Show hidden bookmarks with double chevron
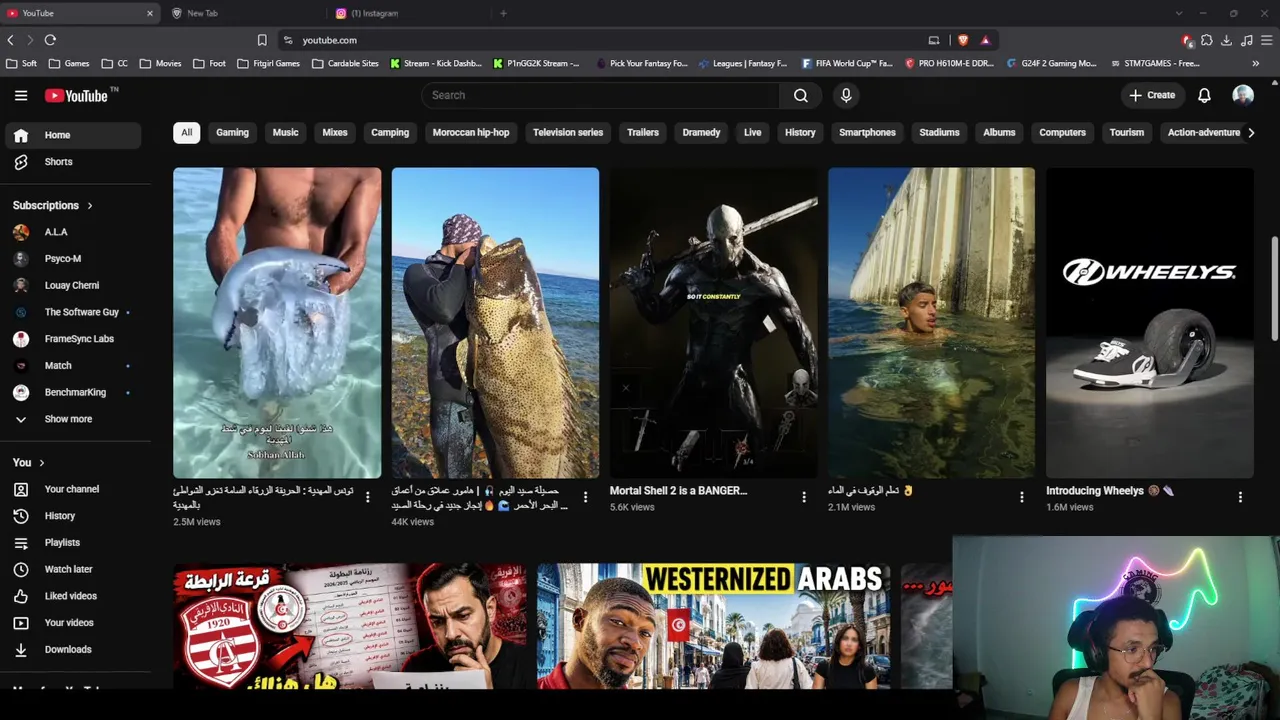Viewport: 1280px width, 720px height. click(1255, 63)
